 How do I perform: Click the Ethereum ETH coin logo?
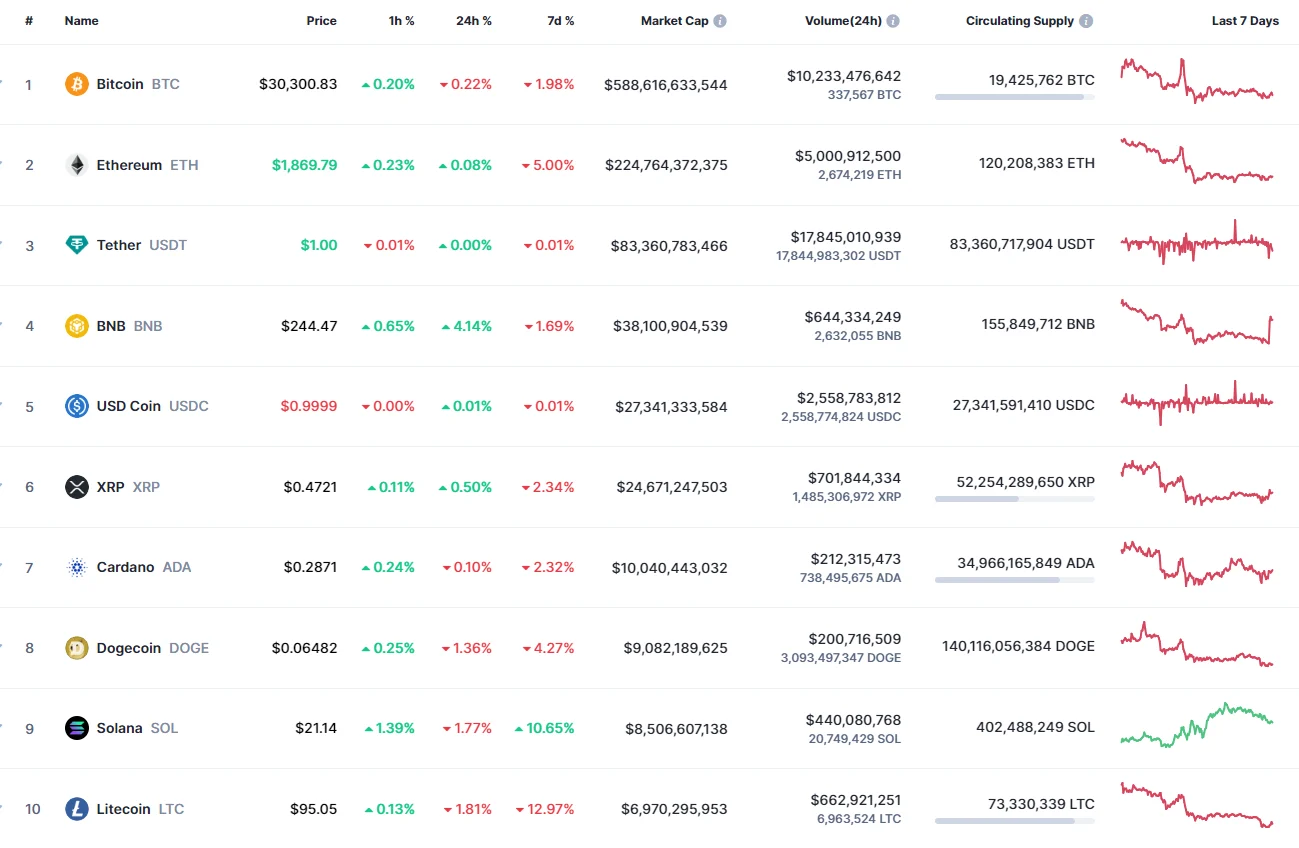[x=75, y=164]
